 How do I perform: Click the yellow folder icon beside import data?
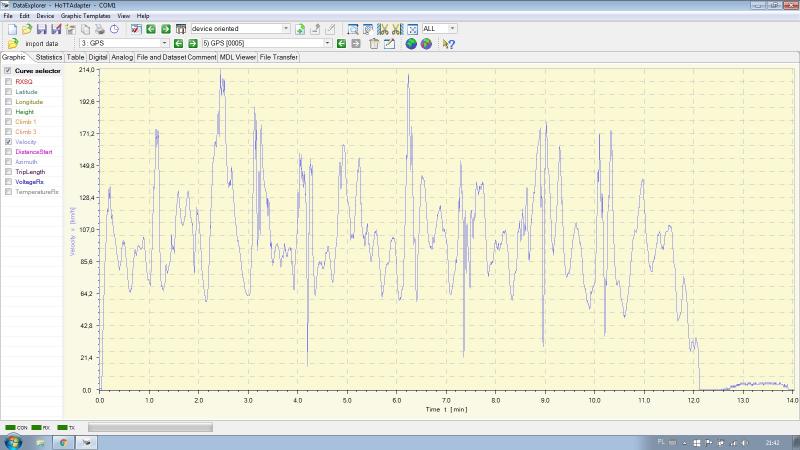click(13, 44)
